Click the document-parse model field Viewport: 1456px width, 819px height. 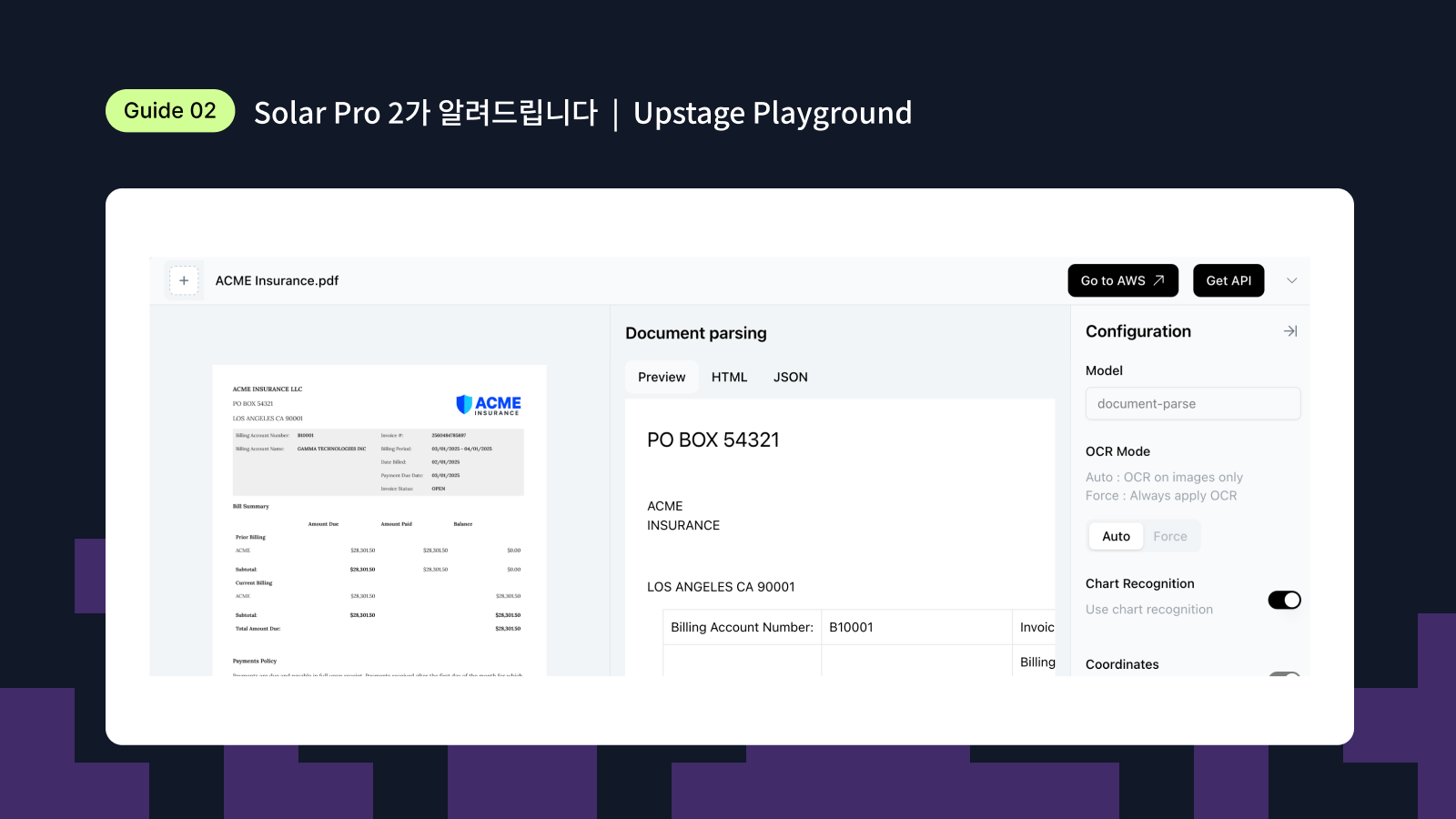coord(1193,403)
